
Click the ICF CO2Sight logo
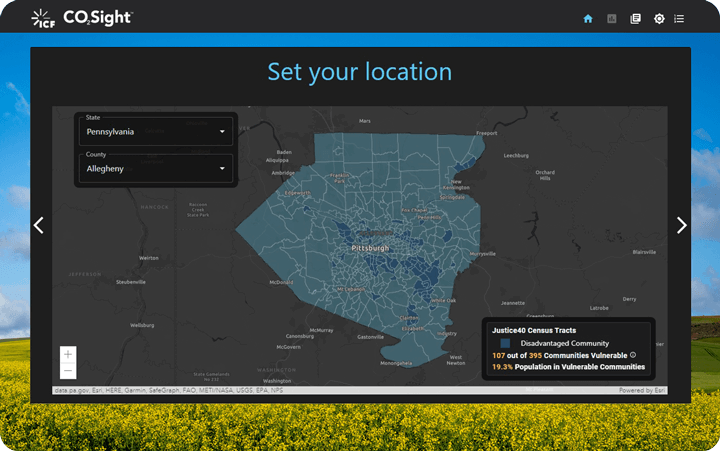coord(82,18)
